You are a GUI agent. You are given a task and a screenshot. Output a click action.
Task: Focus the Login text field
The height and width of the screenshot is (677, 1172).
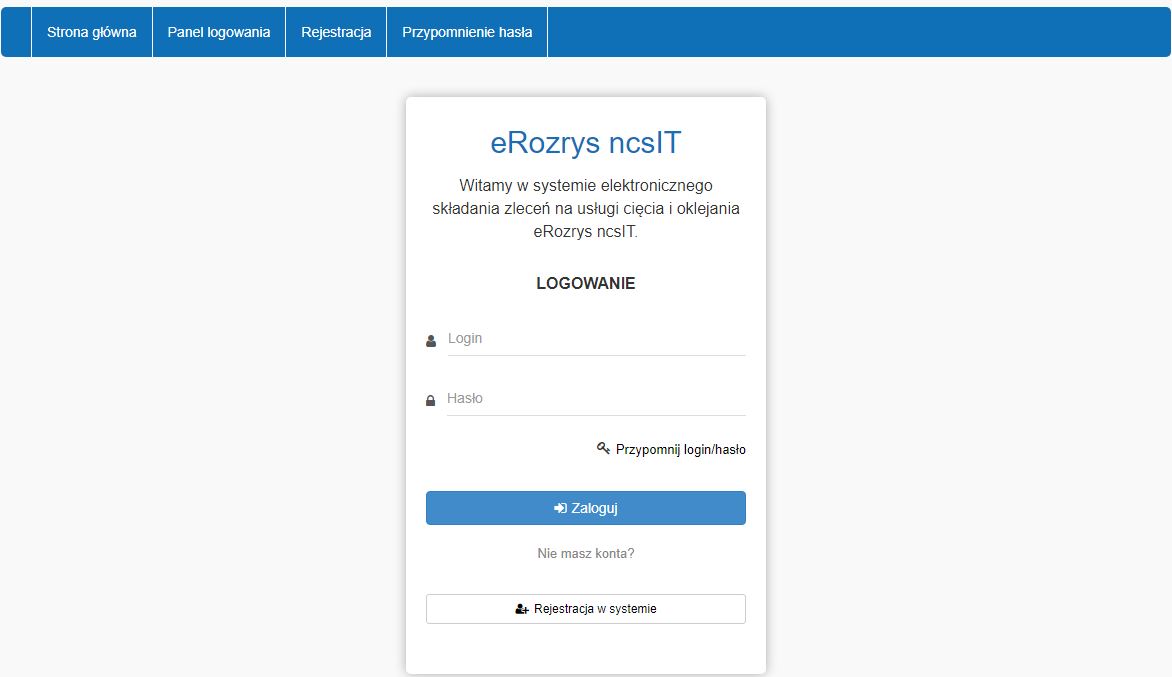(x=595, y=339)
